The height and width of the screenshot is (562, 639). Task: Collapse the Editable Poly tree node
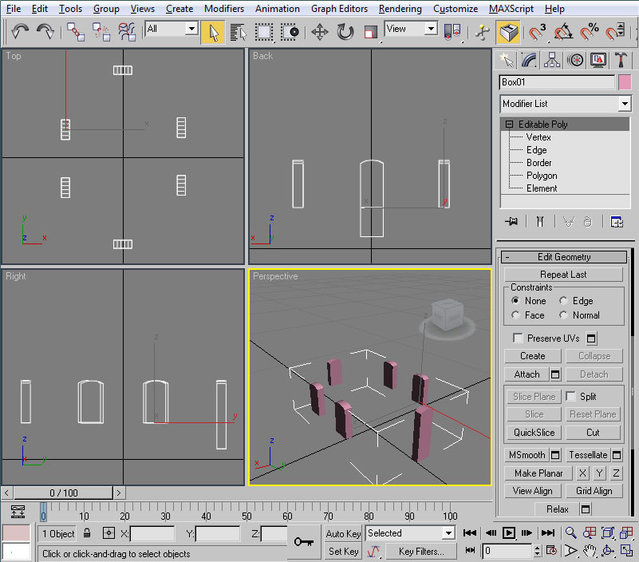510,125
